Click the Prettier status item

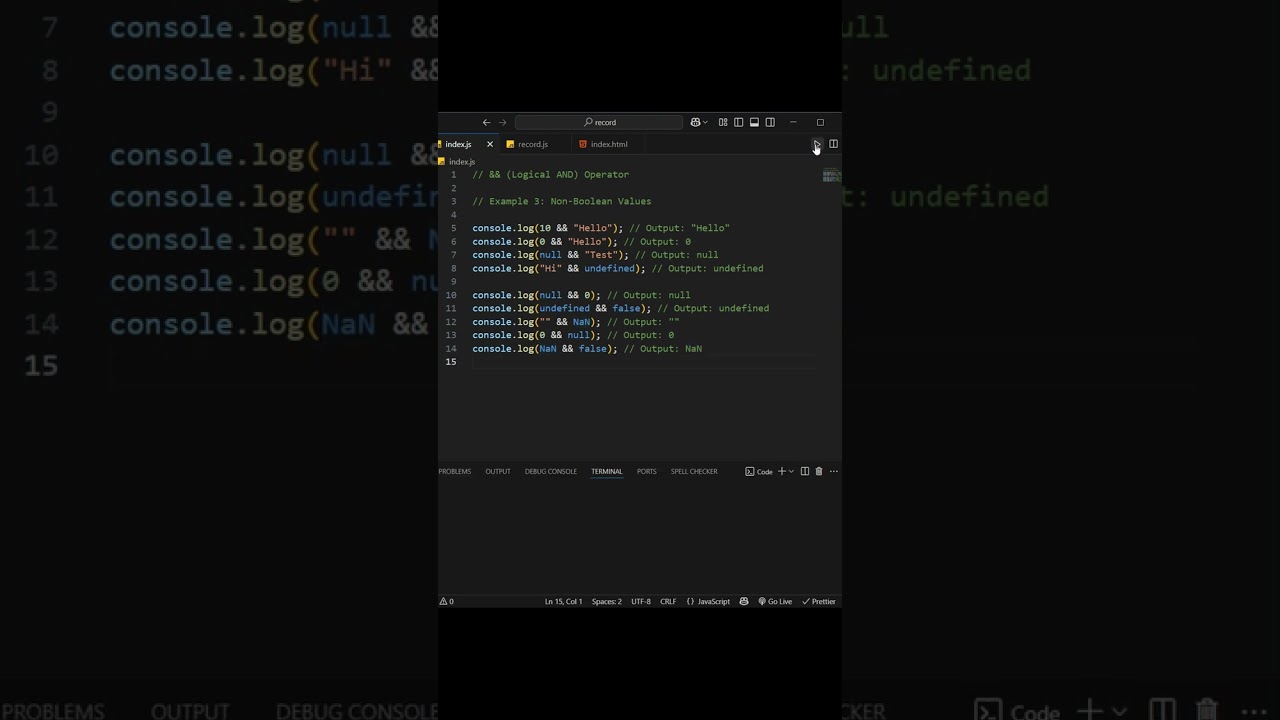click(819, 601)
